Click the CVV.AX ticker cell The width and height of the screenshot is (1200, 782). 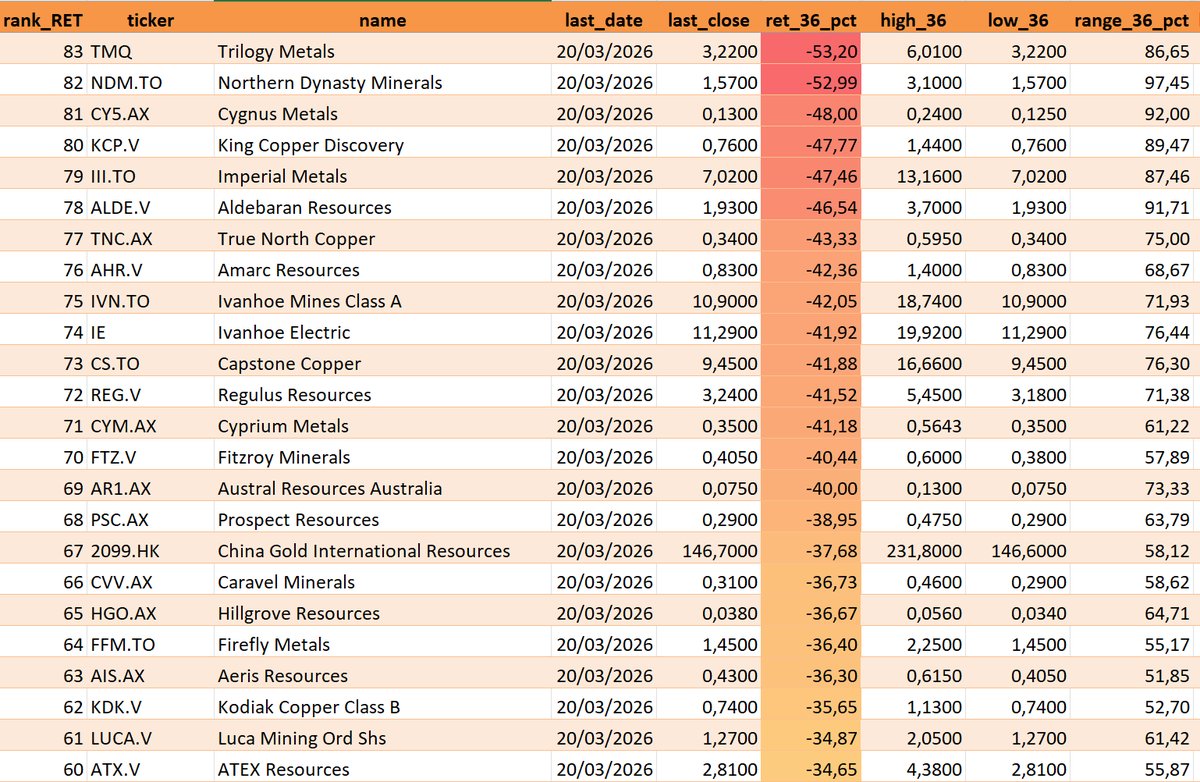coord(149,582)
